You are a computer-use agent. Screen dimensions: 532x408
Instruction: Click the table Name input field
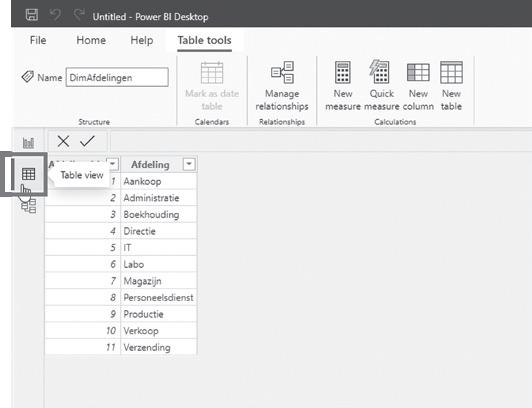pyautogui.click(x=117, y=77)
